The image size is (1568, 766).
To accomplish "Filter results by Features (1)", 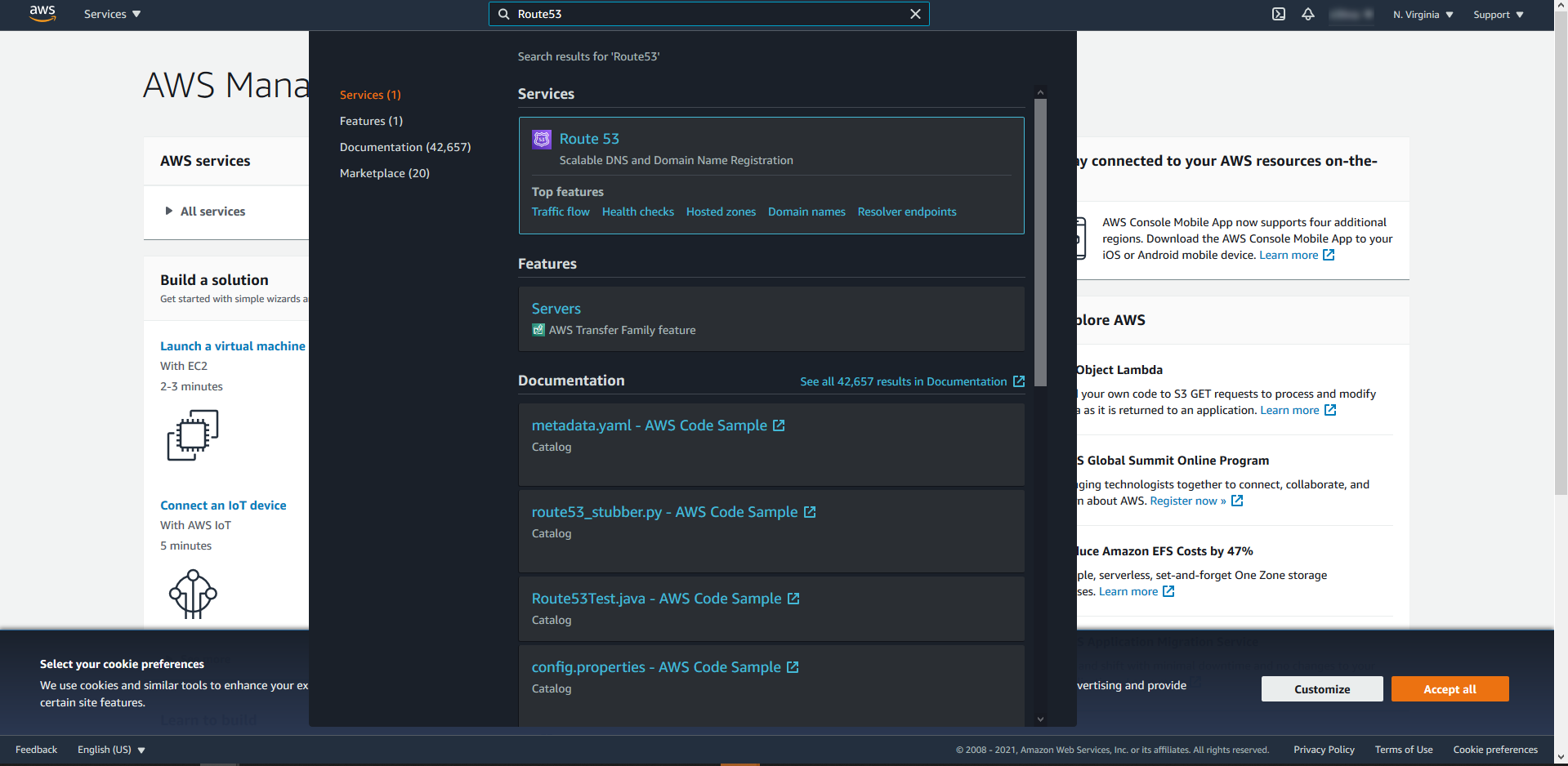I will (x=371, y=121).
